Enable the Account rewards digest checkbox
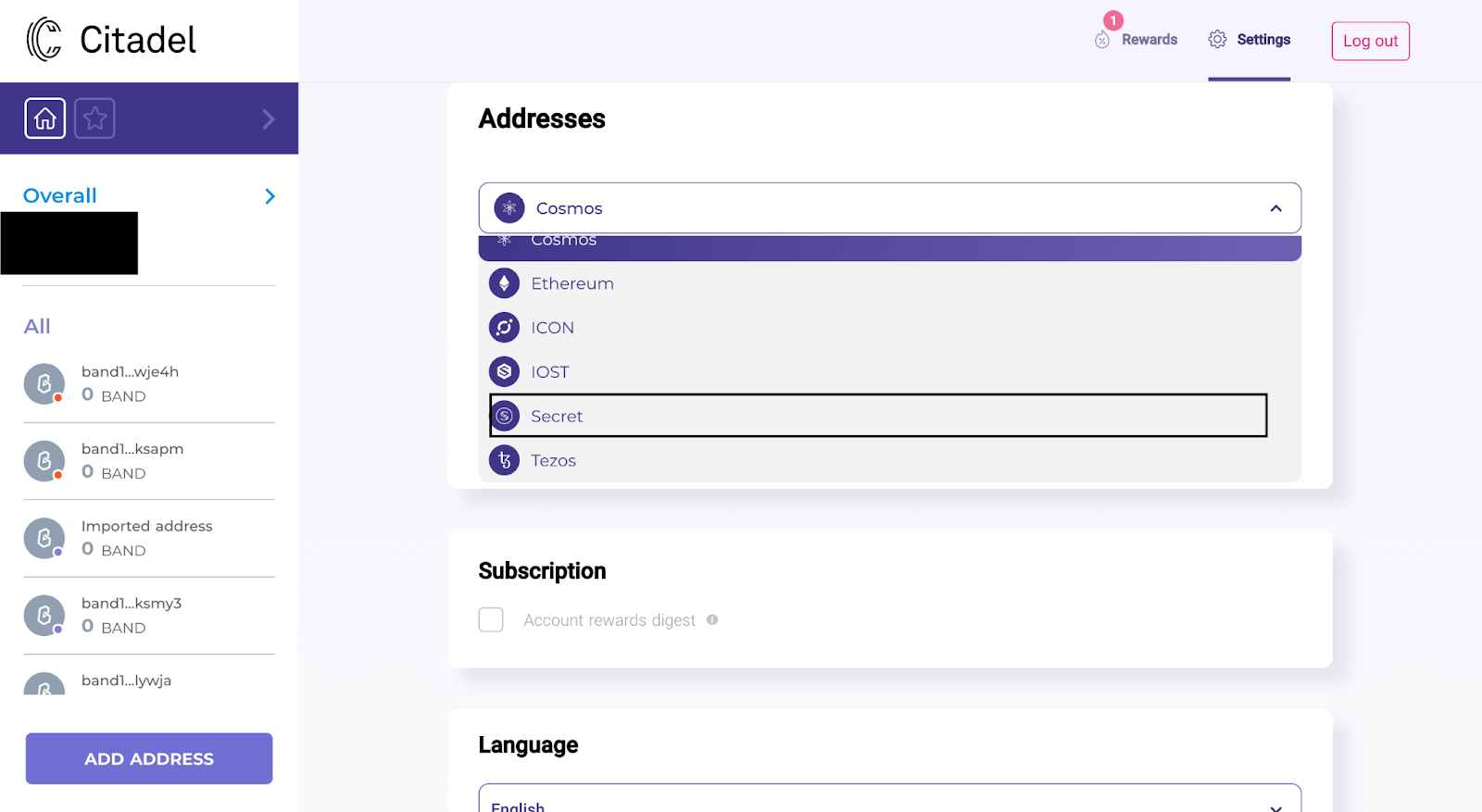 491,619
